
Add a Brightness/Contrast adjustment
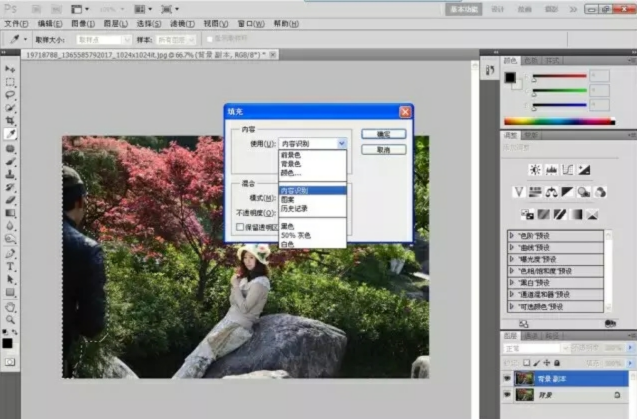click(535, 170)
